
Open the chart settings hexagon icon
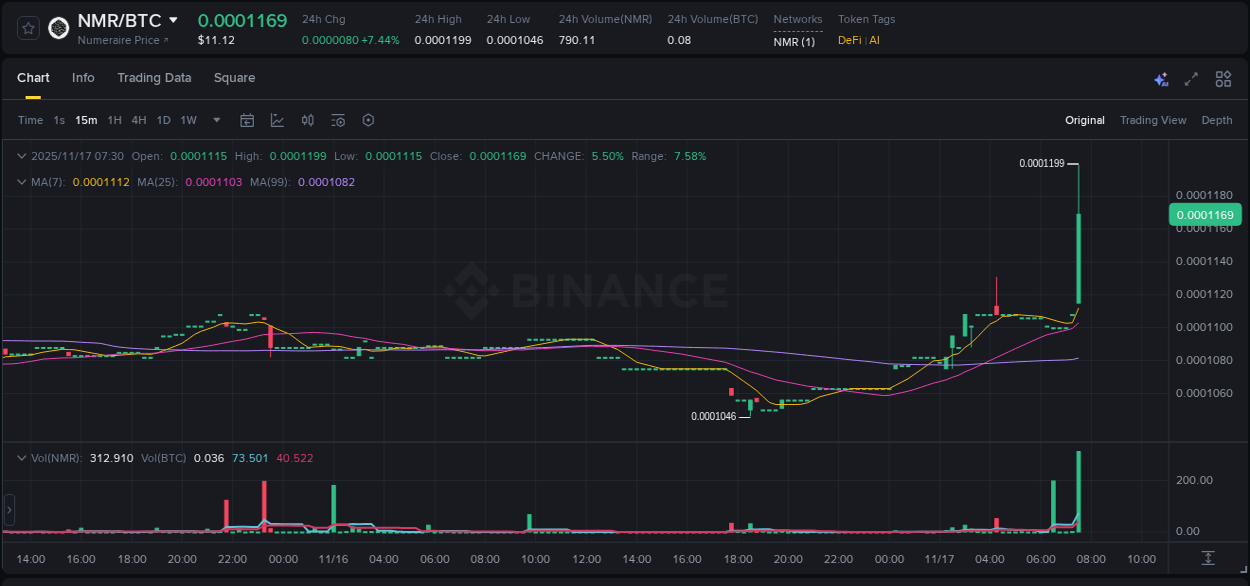tap(368, 120)
